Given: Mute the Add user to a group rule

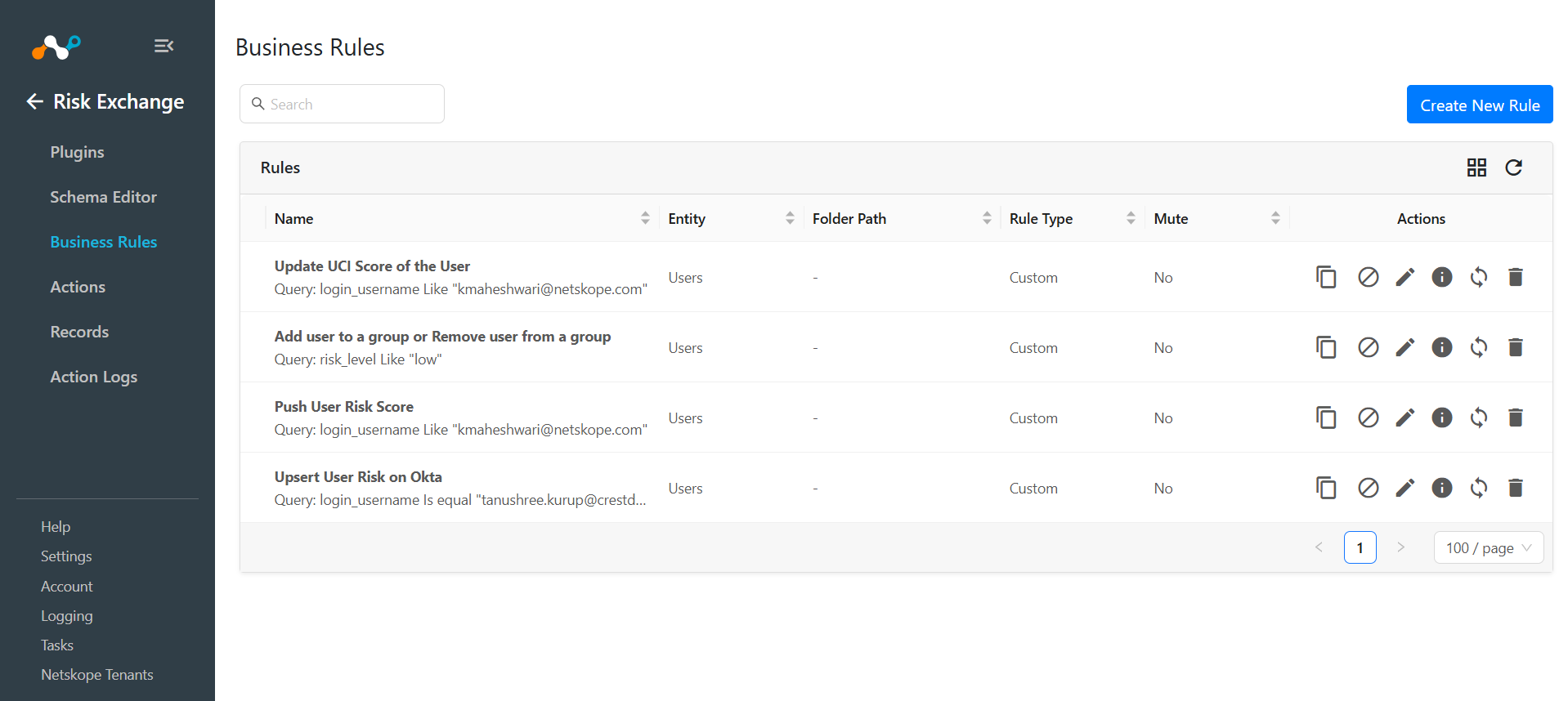Looking at the screenshot, I should [1369, 347].
